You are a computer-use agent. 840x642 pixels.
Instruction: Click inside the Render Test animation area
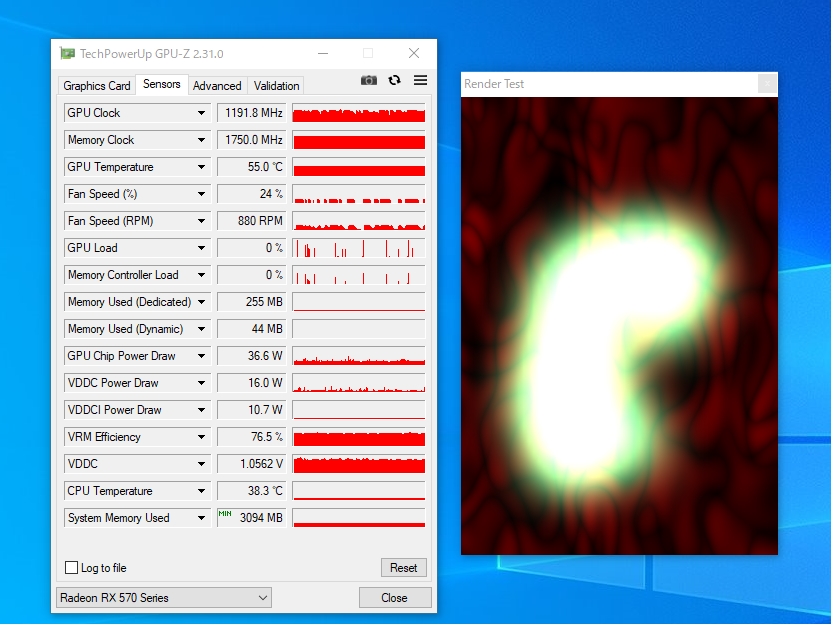click(619, 326)
